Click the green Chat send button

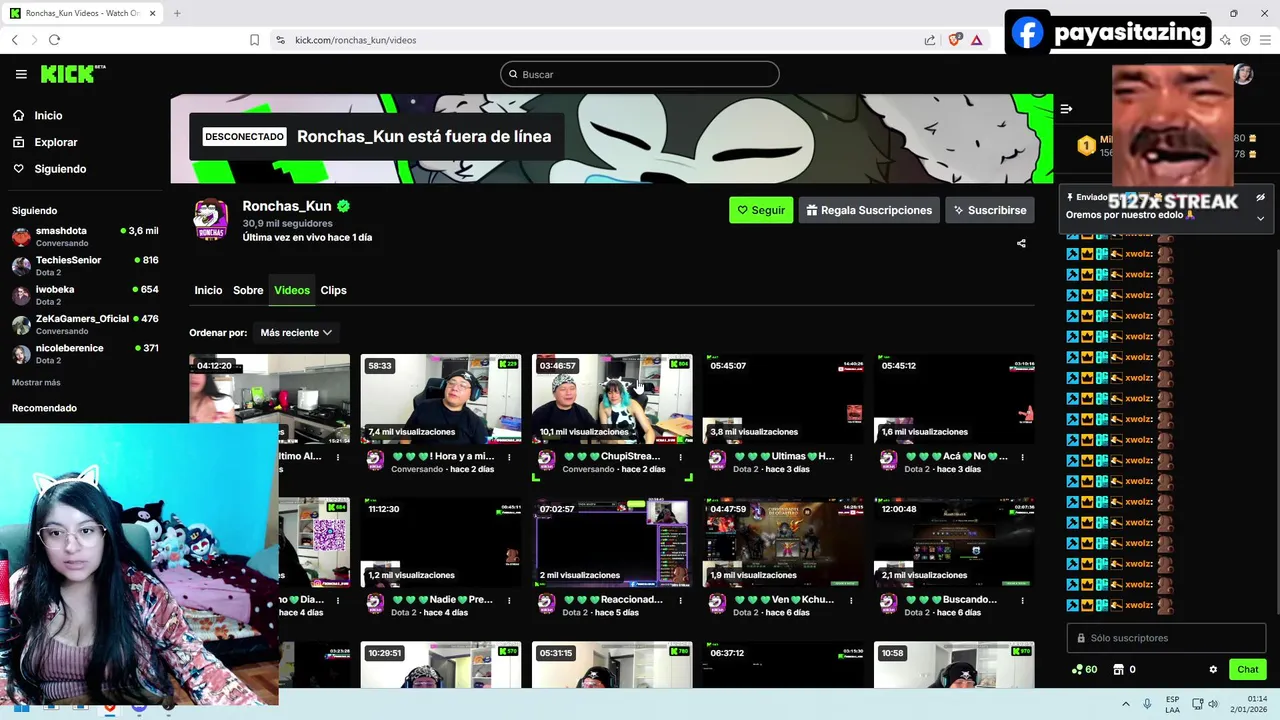click(1248, 670)
